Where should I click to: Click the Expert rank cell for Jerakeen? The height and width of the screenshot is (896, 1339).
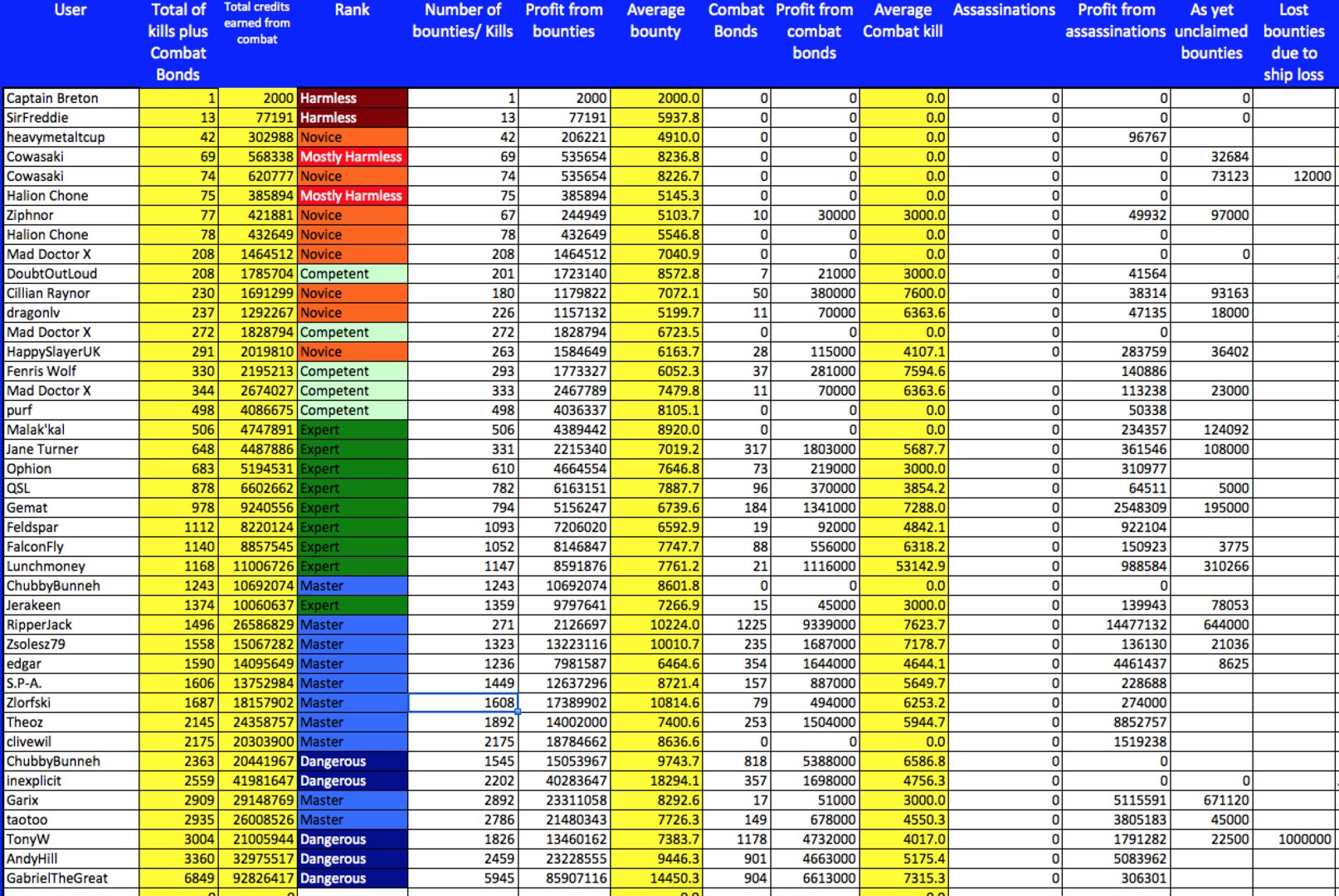click(x=353, y=605)
